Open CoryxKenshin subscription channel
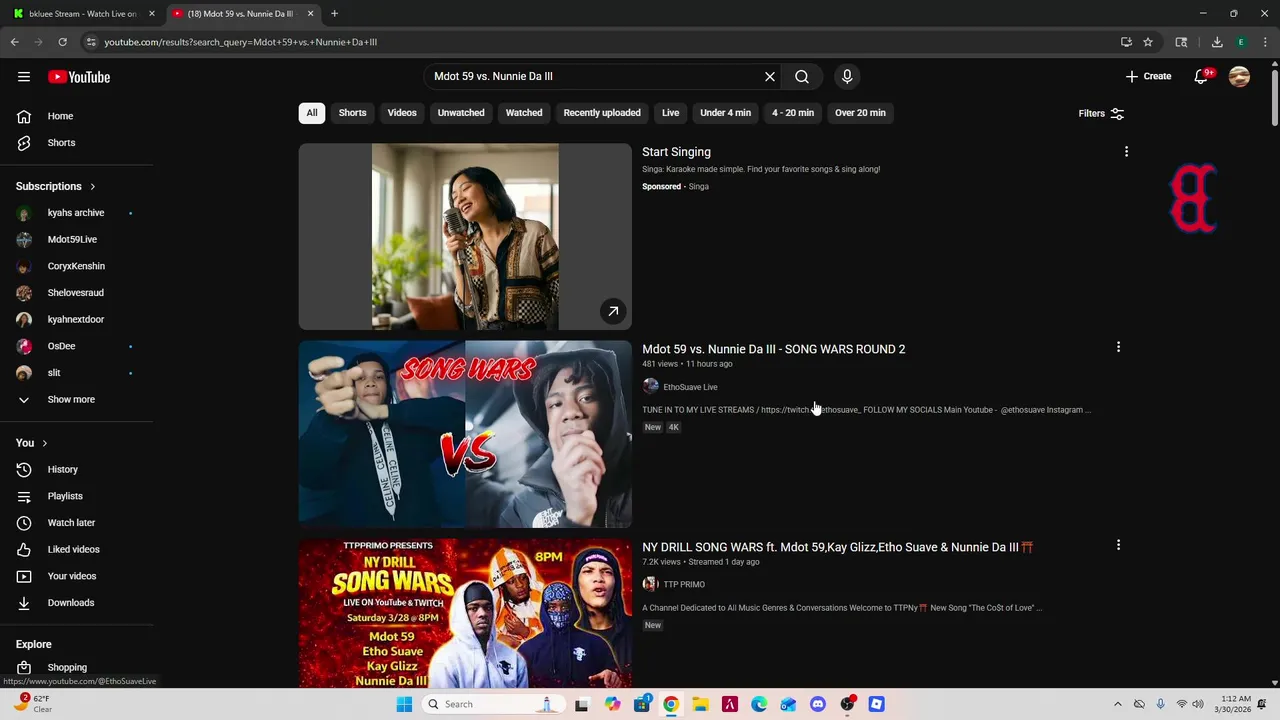This screenshot has height=720, width=1280. coord(78,266)
